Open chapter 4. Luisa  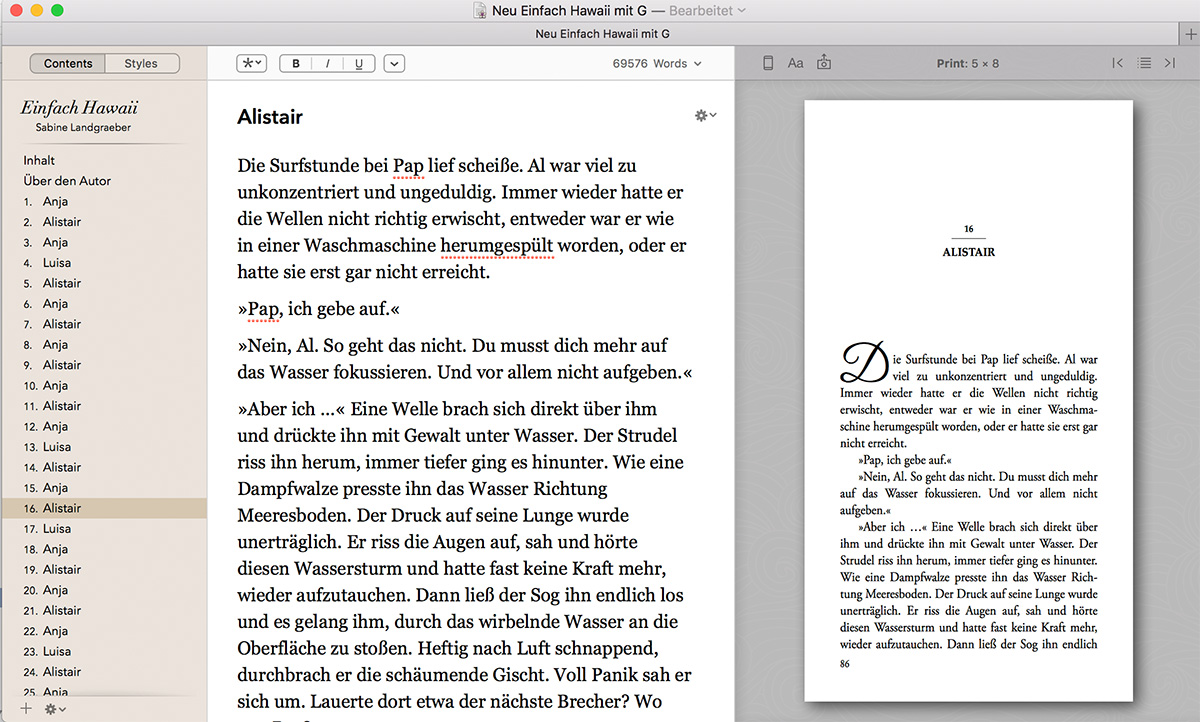[103, 263]
